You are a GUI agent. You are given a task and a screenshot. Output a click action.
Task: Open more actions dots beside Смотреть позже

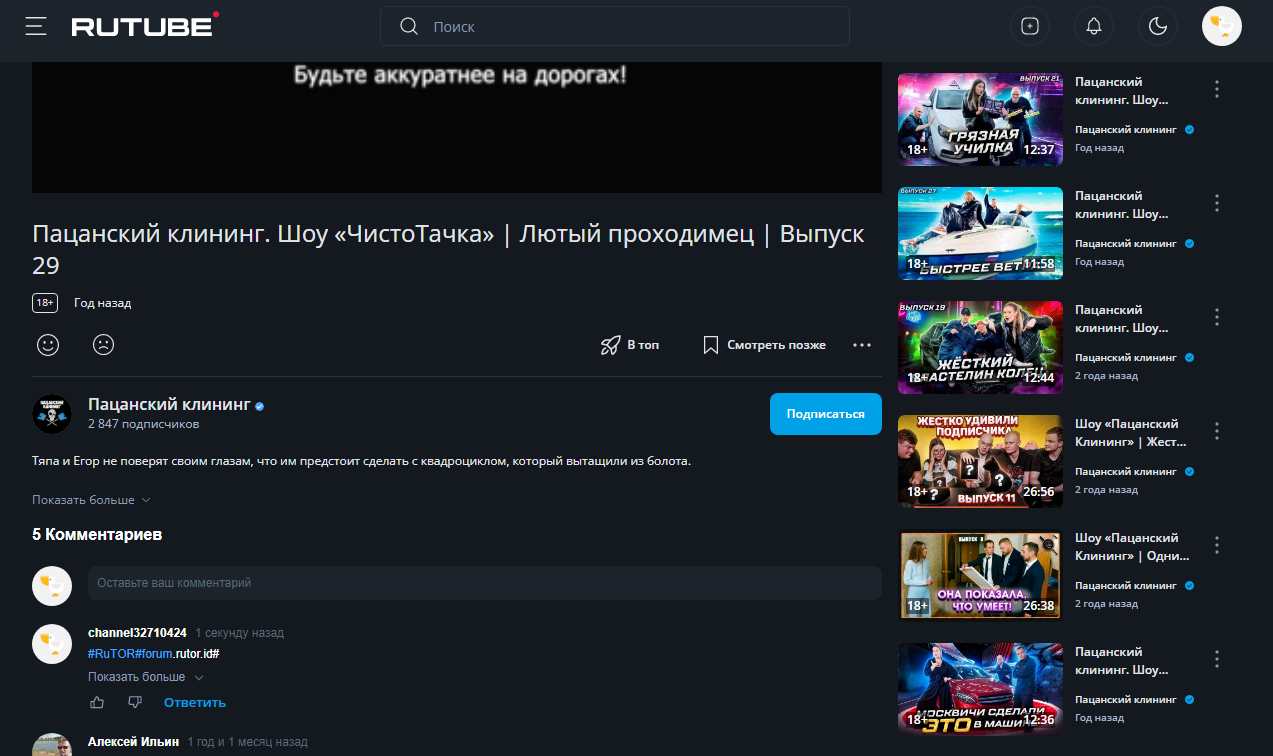pyautogui.click(x=862, y=345)
